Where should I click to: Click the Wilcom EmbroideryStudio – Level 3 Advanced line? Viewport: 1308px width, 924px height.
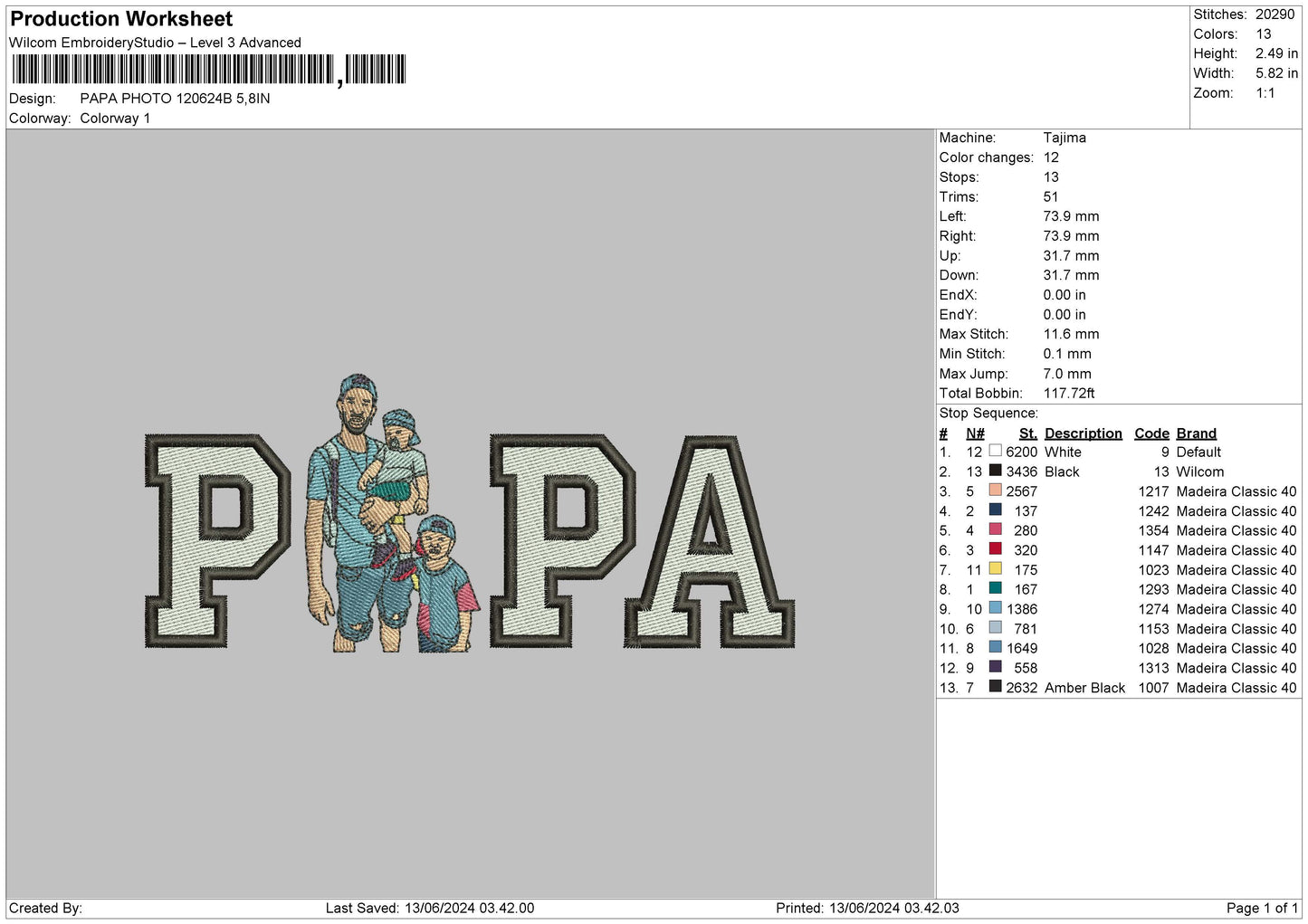pyautogui.click(x=155, y=43)
